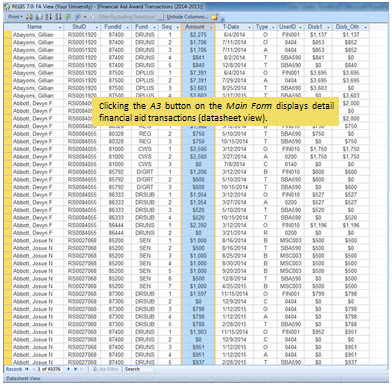Click the yellow folder icon at the toolbar end
Image resolution: width=392 pixels, height=384 pixels.
[214, 17]
